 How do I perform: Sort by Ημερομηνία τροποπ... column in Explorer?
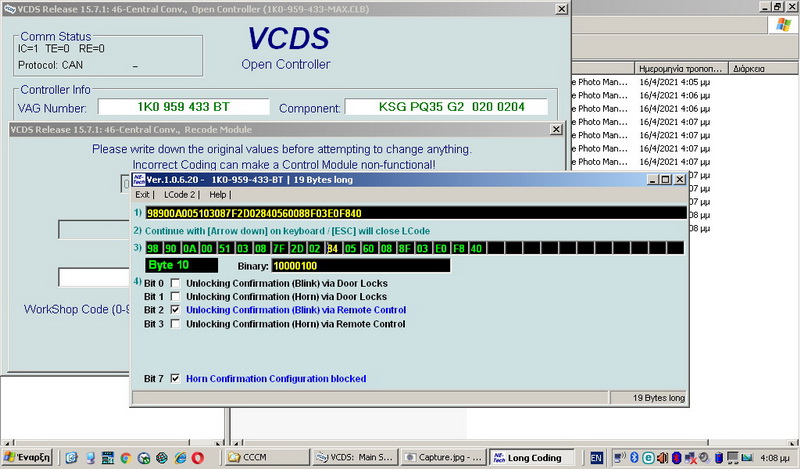pyautogui.click(x=681, y=68)
